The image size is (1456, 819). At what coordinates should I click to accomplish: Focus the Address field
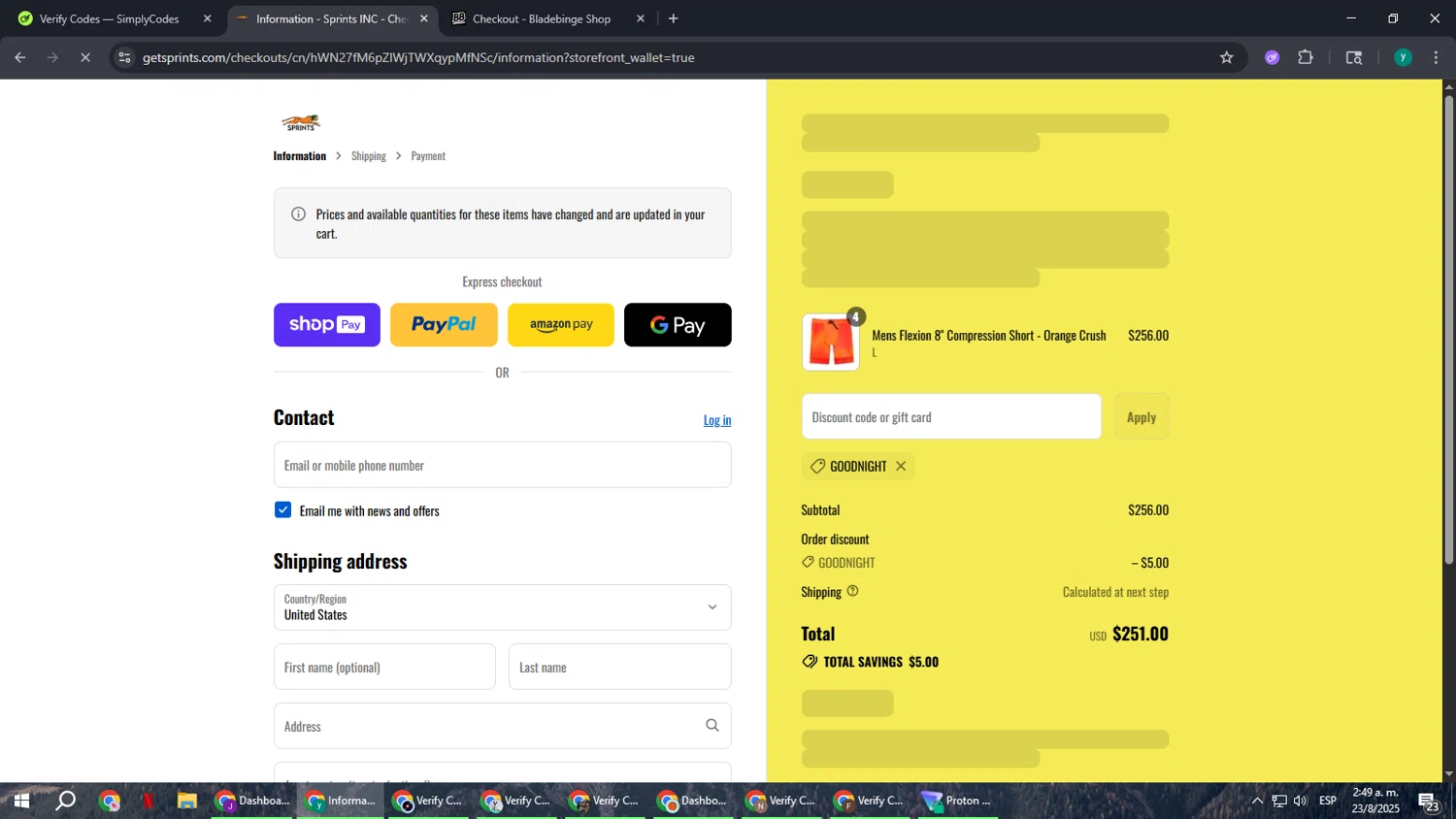click(502, 726)
